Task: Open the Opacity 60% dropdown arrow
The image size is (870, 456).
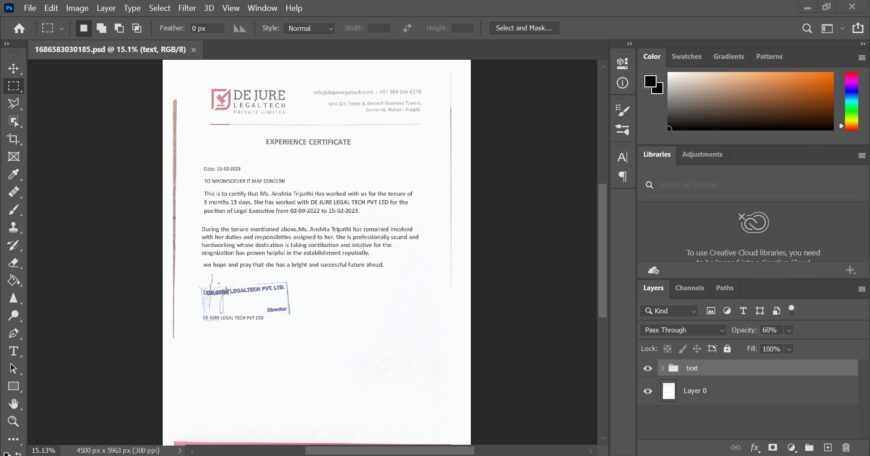Action: point(788,330)
